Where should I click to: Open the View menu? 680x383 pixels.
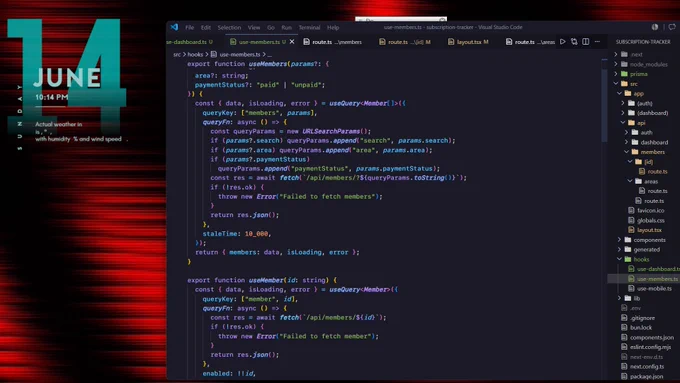254,27
